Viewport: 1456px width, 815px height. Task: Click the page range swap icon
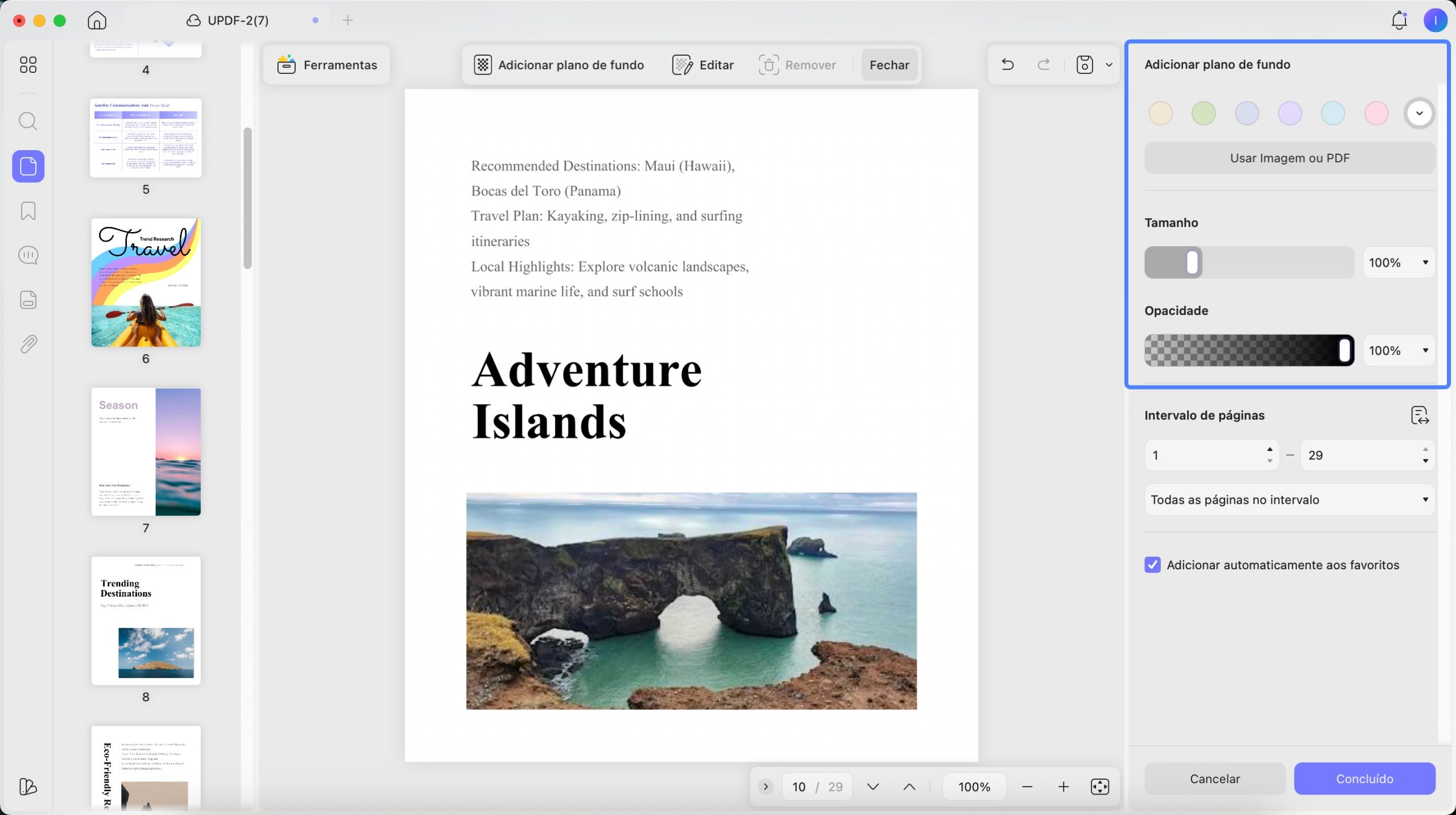pyautogui.click(x=1420, y=415)
